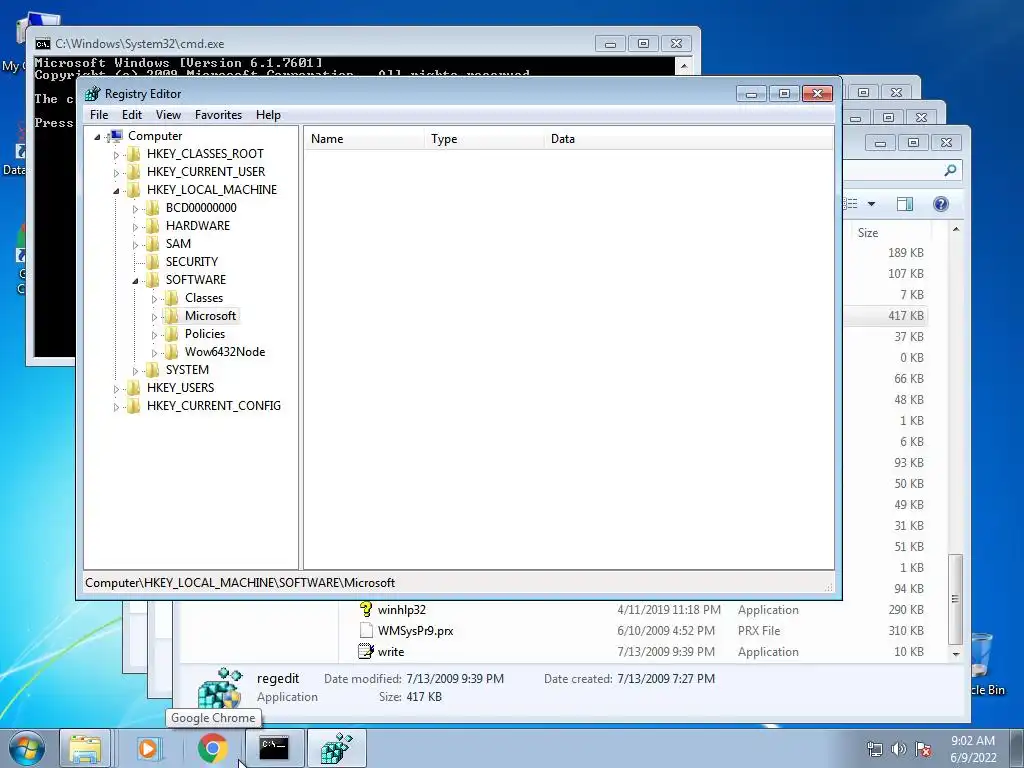Expand the HKEY_CURRENT_CONFIG key
1024x768 pixels.
116,407
